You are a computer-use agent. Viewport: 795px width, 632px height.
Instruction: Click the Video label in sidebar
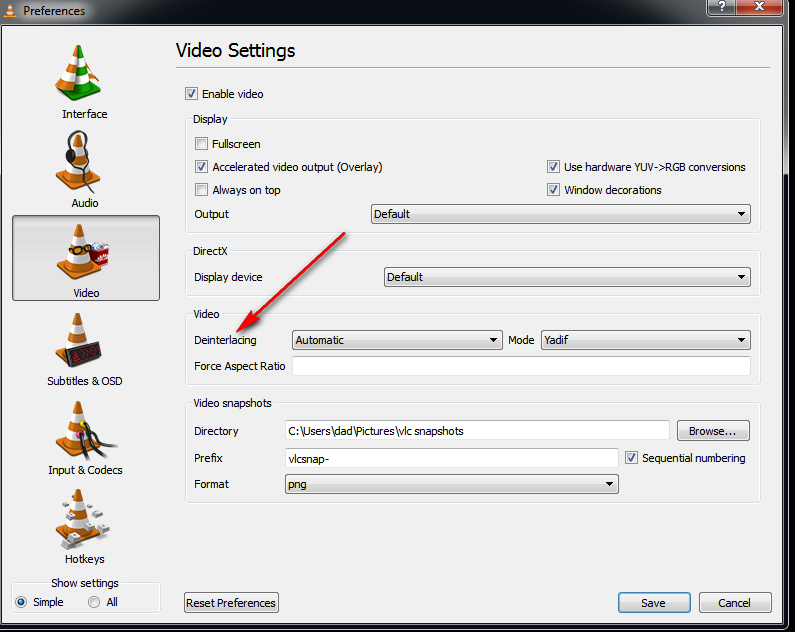coord(86,293)
